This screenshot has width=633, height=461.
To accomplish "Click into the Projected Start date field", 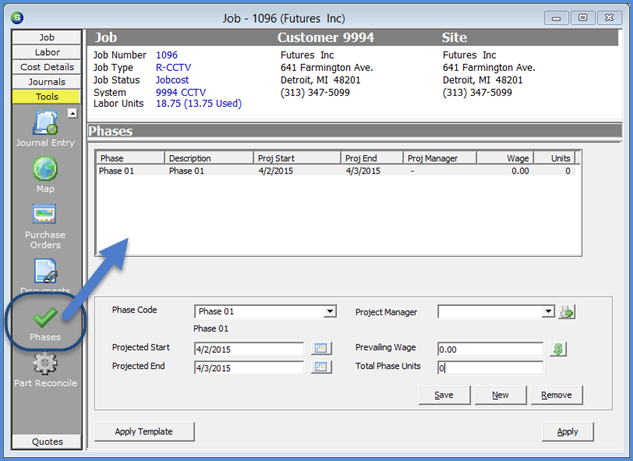I will (249, 349).
